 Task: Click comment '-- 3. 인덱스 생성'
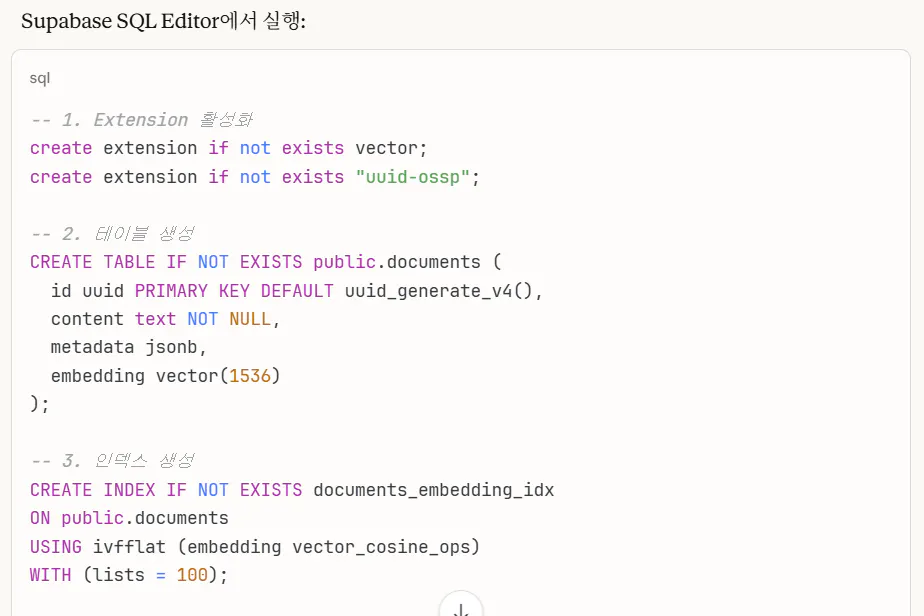112,460
